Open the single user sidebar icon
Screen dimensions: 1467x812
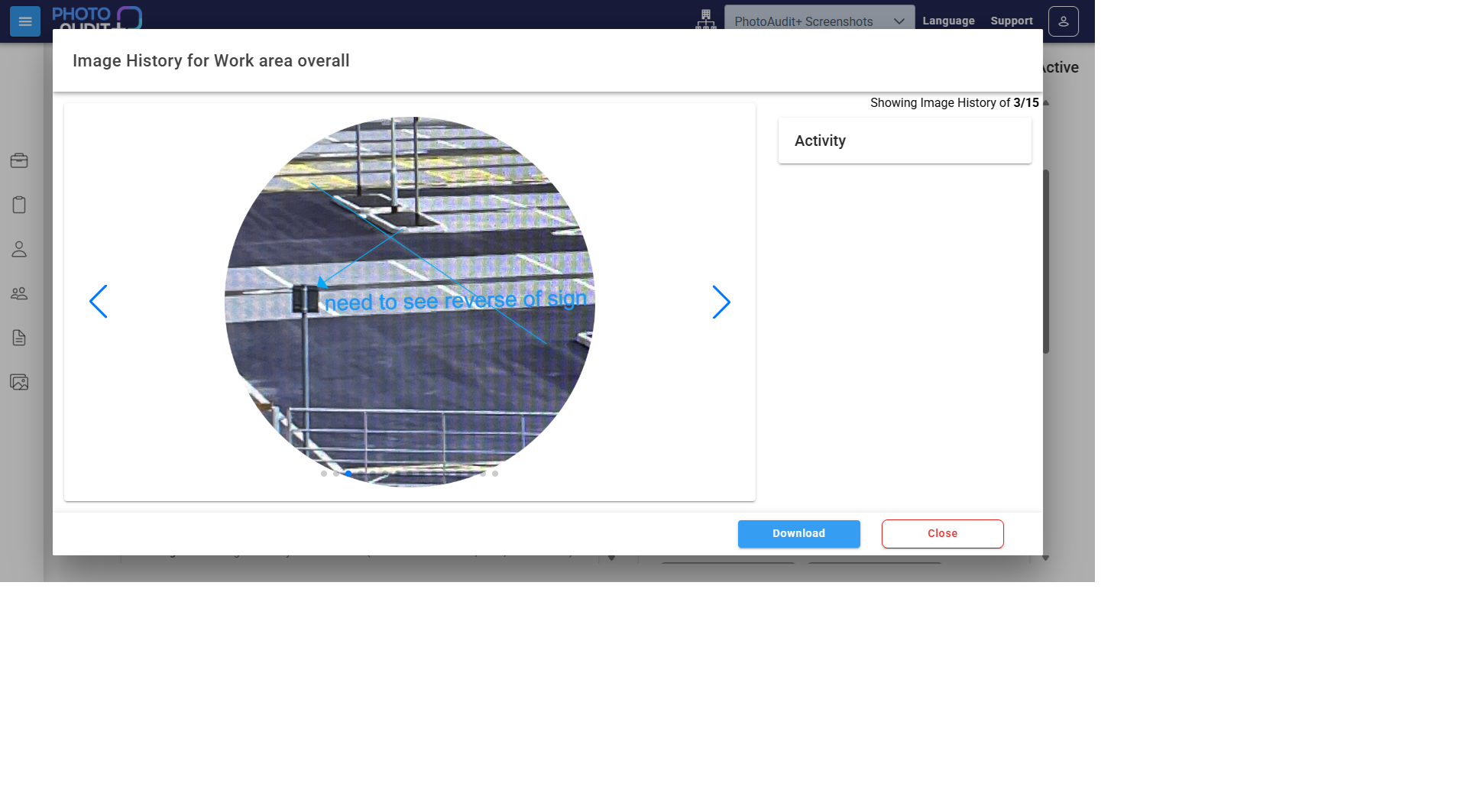pos(19,249)
